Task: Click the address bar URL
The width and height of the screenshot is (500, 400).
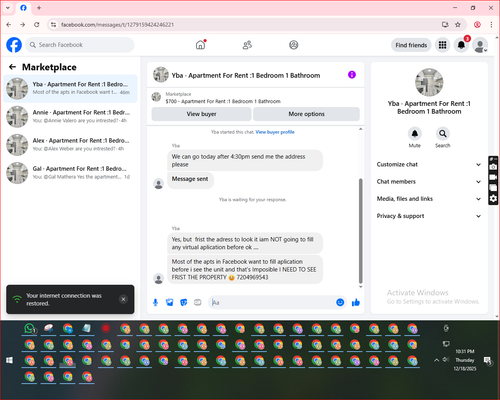Action: (118, 25)
